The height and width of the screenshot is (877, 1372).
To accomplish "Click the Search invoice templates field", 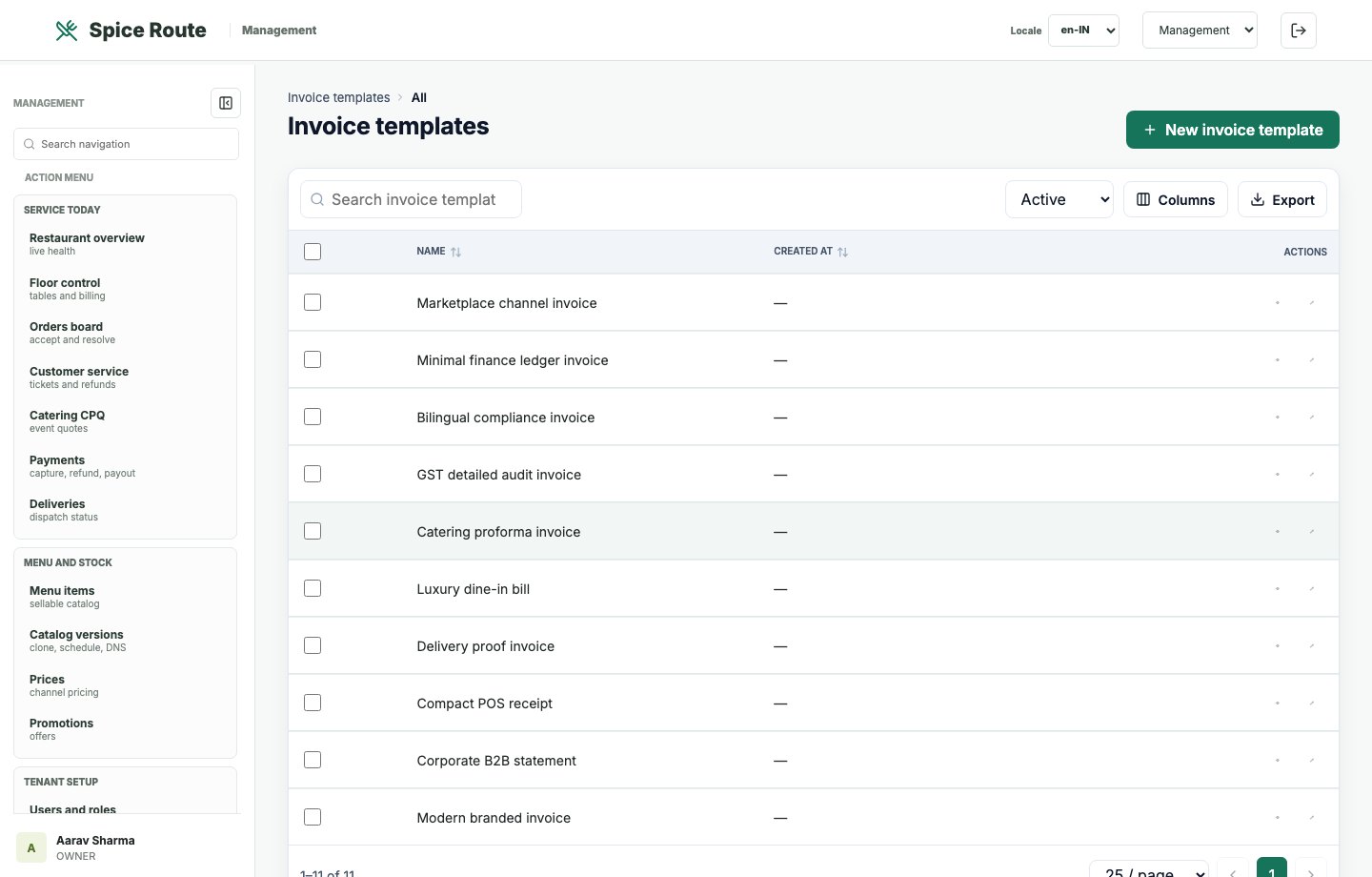I will (x=411, y=199).
